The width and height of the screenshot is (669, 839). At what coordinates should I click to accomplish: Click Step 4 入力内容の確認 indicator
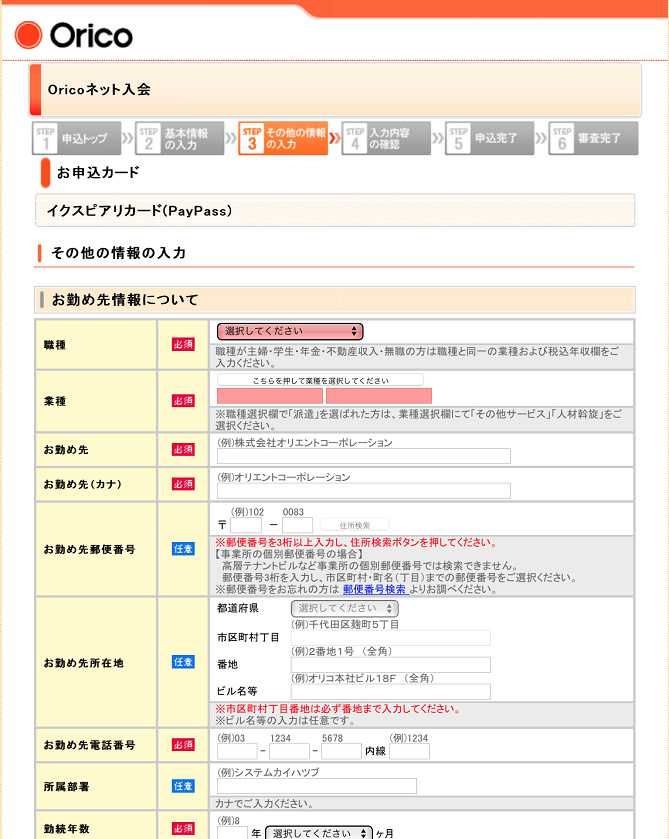[387, 139]
